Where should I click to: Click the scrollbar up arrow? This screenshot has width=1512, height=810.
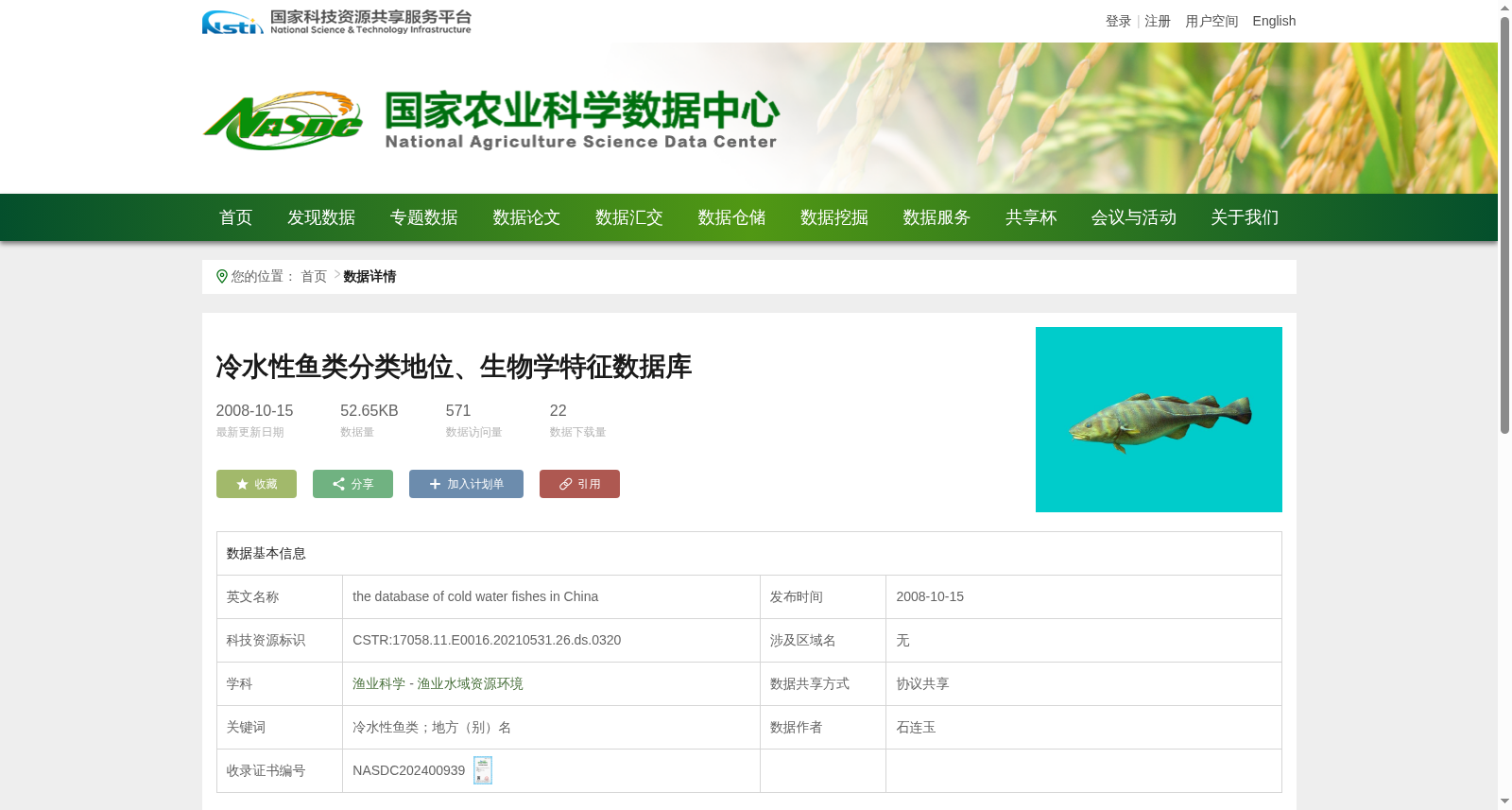(x=1504, y=8)
